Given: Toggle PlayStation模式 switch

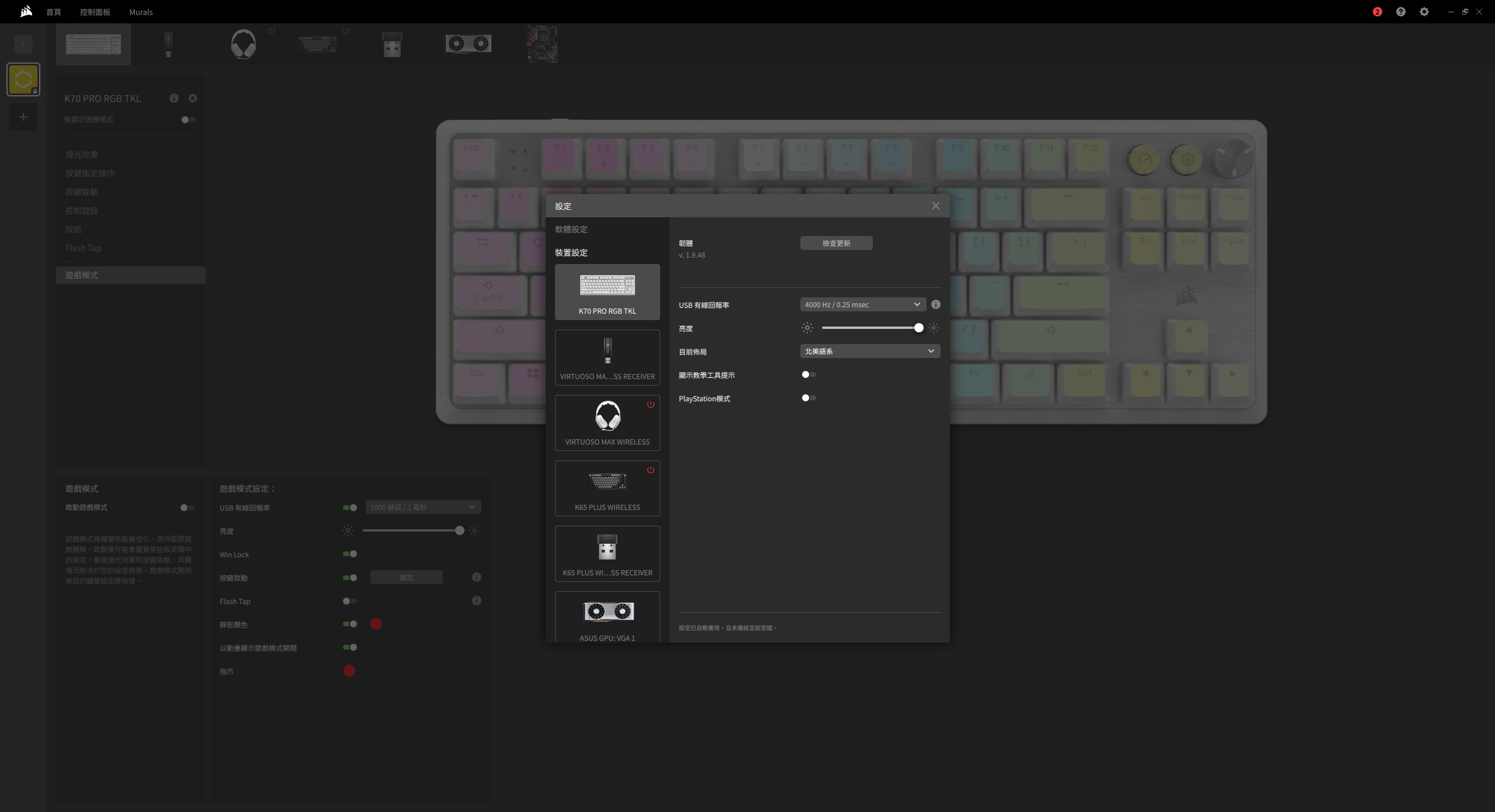Looking at the screenshot, I should 809,398.
